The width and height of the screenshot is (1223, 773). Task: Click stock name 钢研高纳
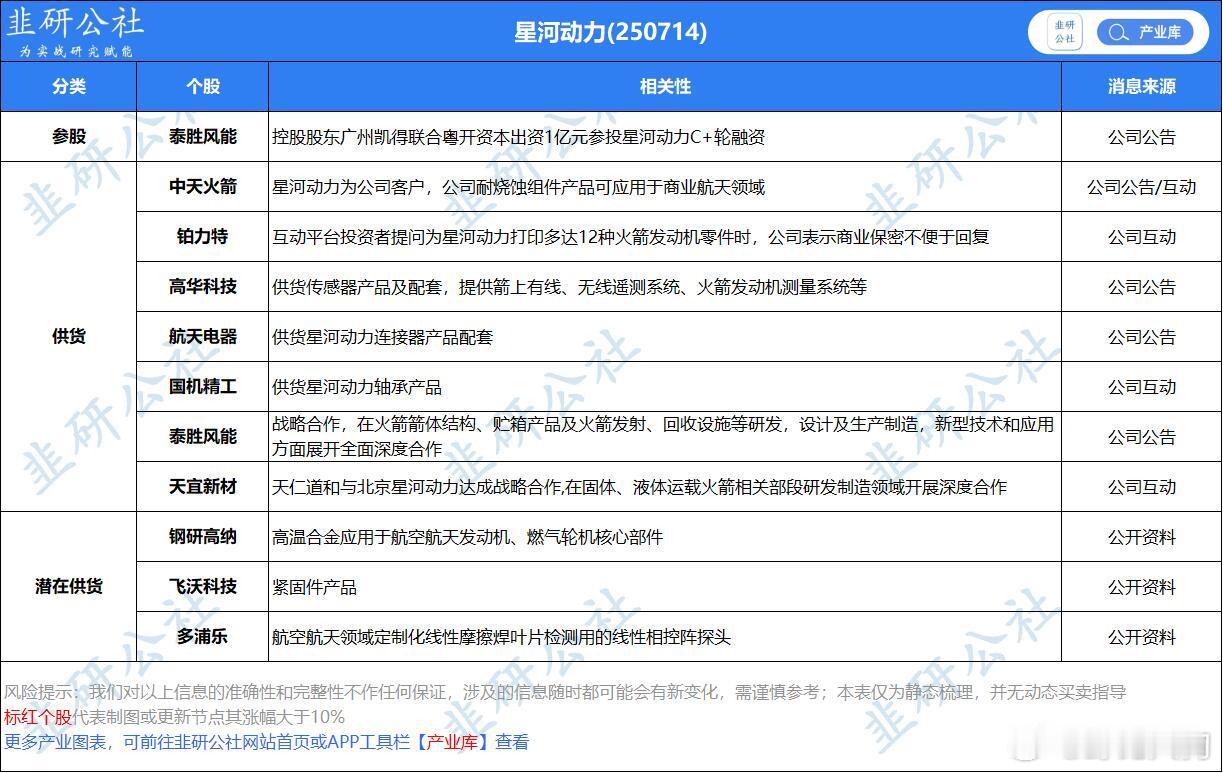203,537
